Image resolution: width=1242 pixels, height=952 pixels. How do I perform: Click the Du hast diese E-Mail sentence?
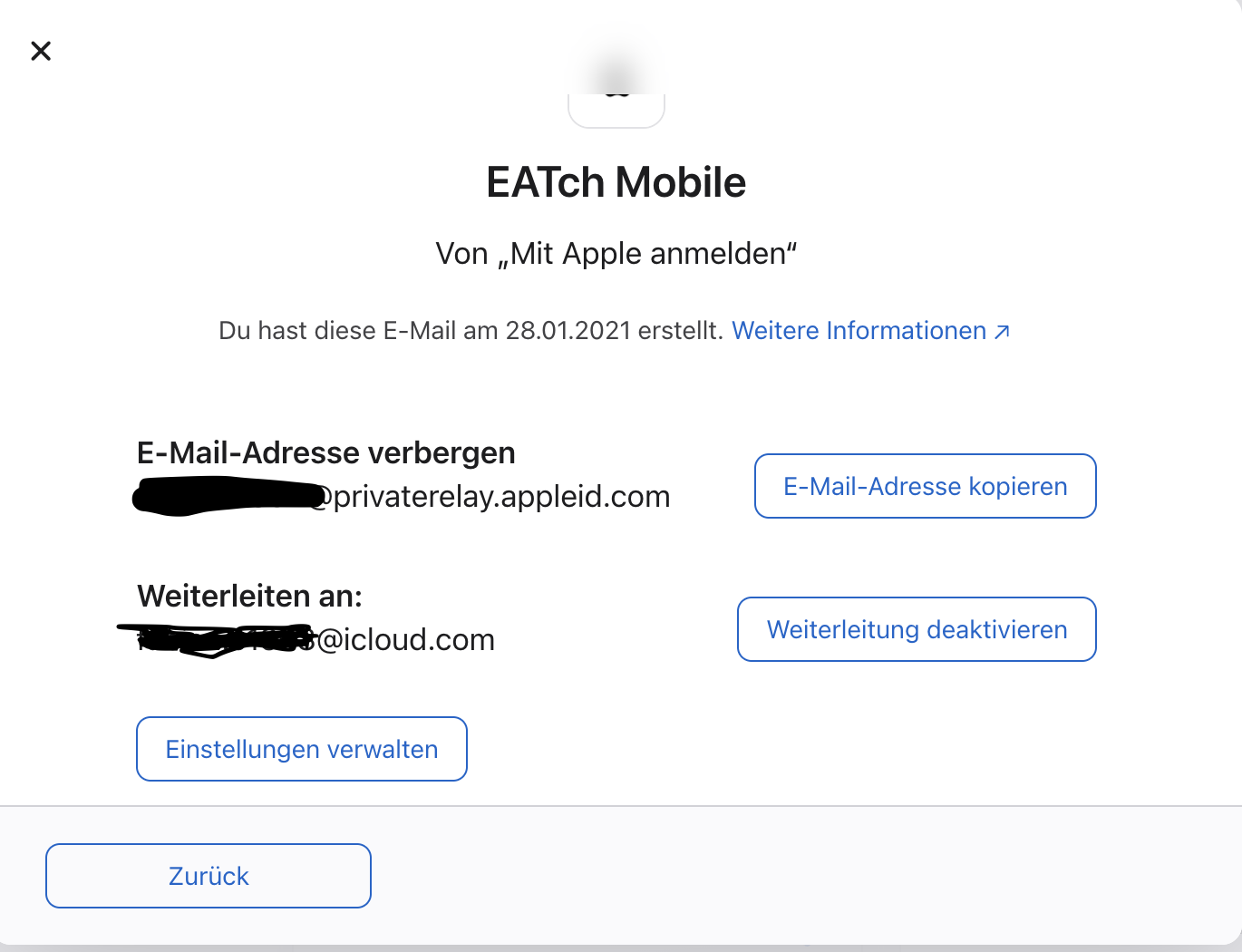point(471,330)
